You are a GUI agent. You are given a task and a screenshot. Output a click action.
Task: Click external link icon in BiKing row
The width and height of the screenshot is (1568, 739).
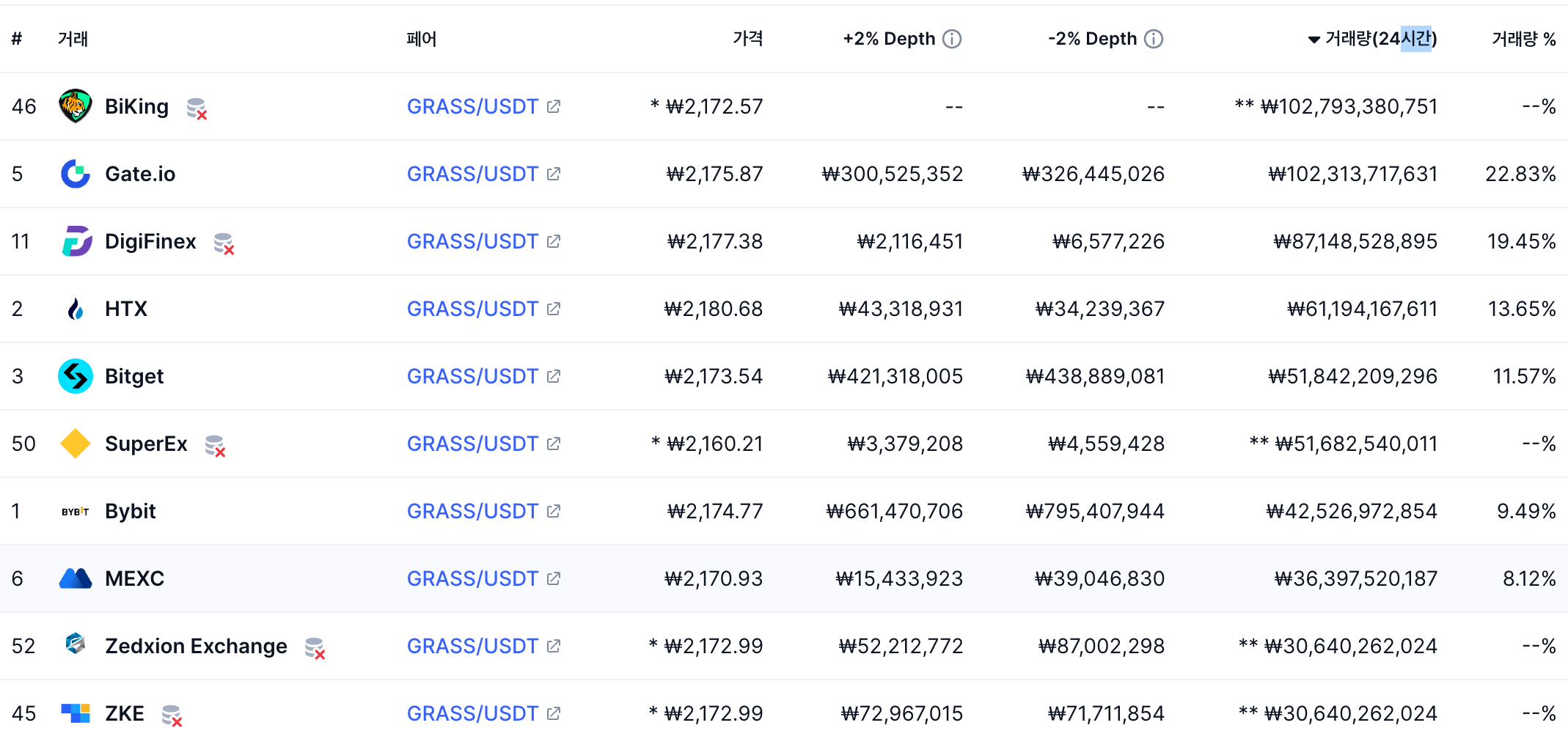[554, 106]
